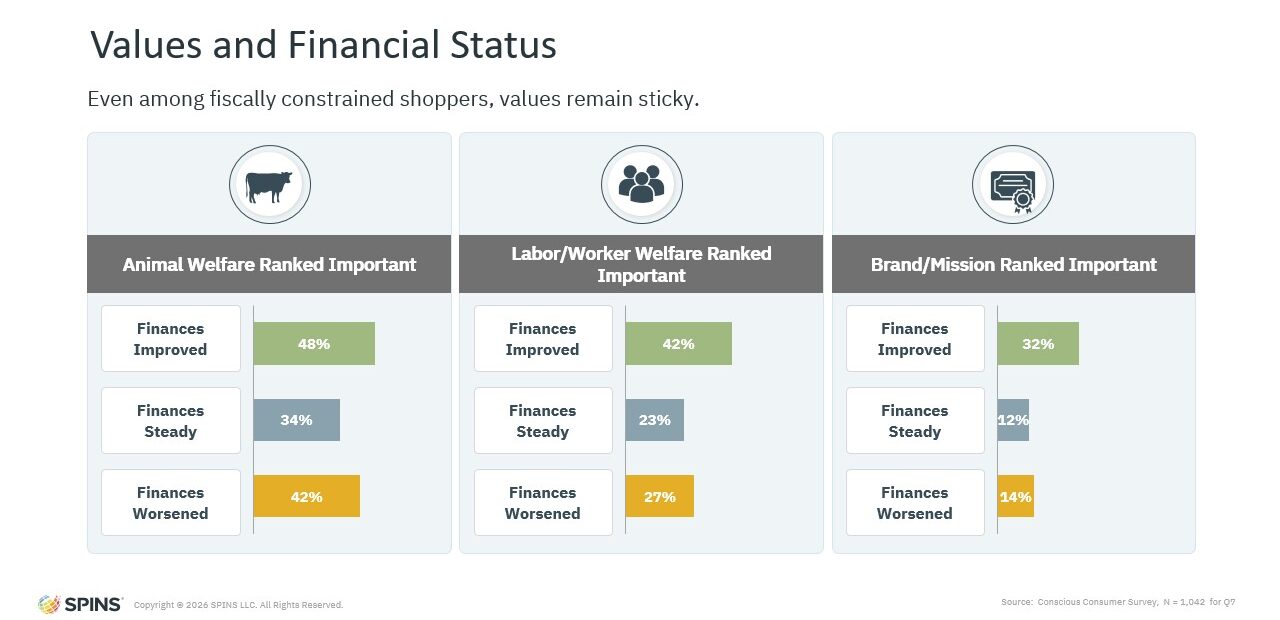
Task: Click the cow icon above Animal Welfare
Action: [x=269, y=186]
